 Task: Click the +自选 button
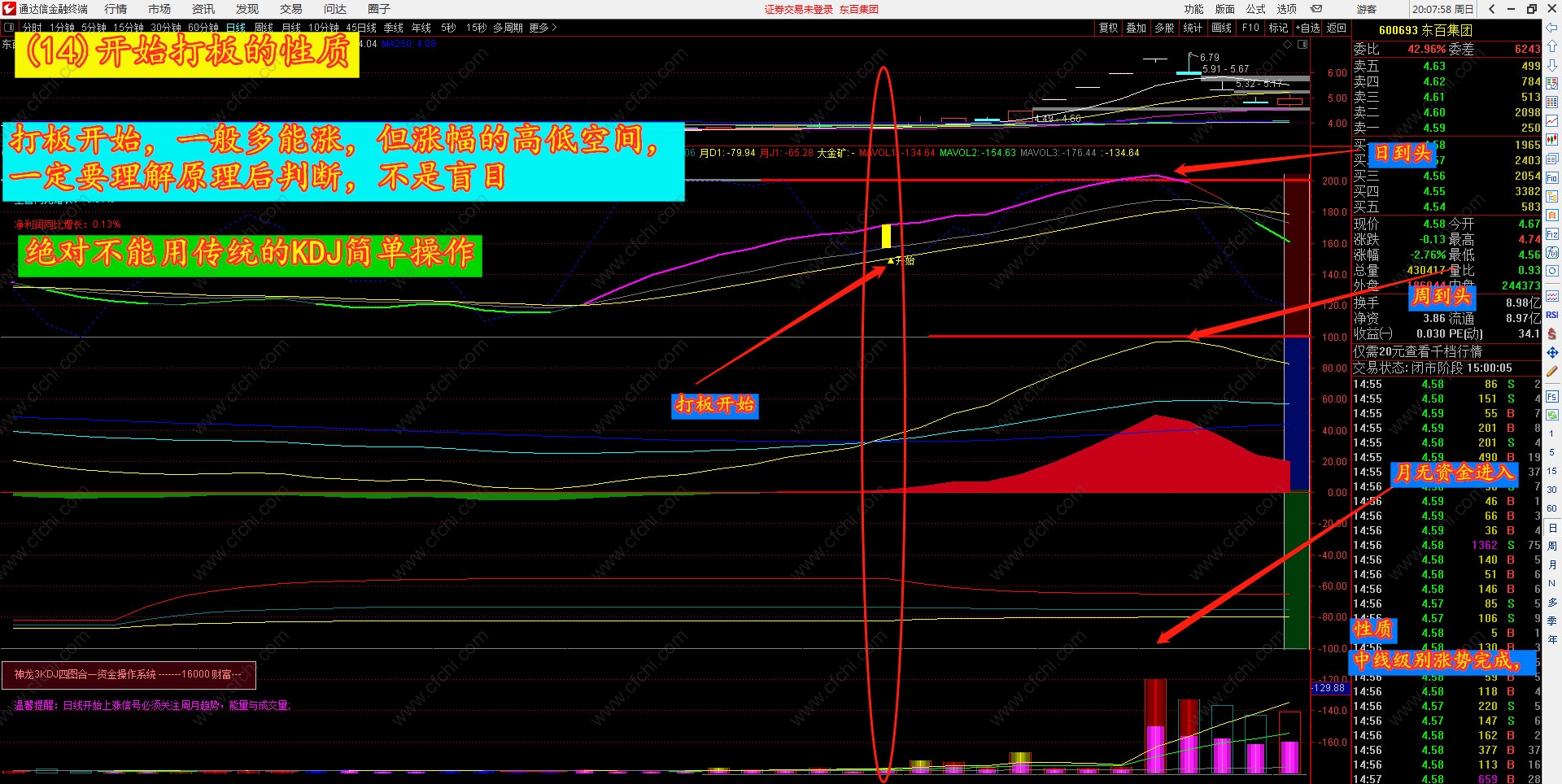pos(1307,28)
